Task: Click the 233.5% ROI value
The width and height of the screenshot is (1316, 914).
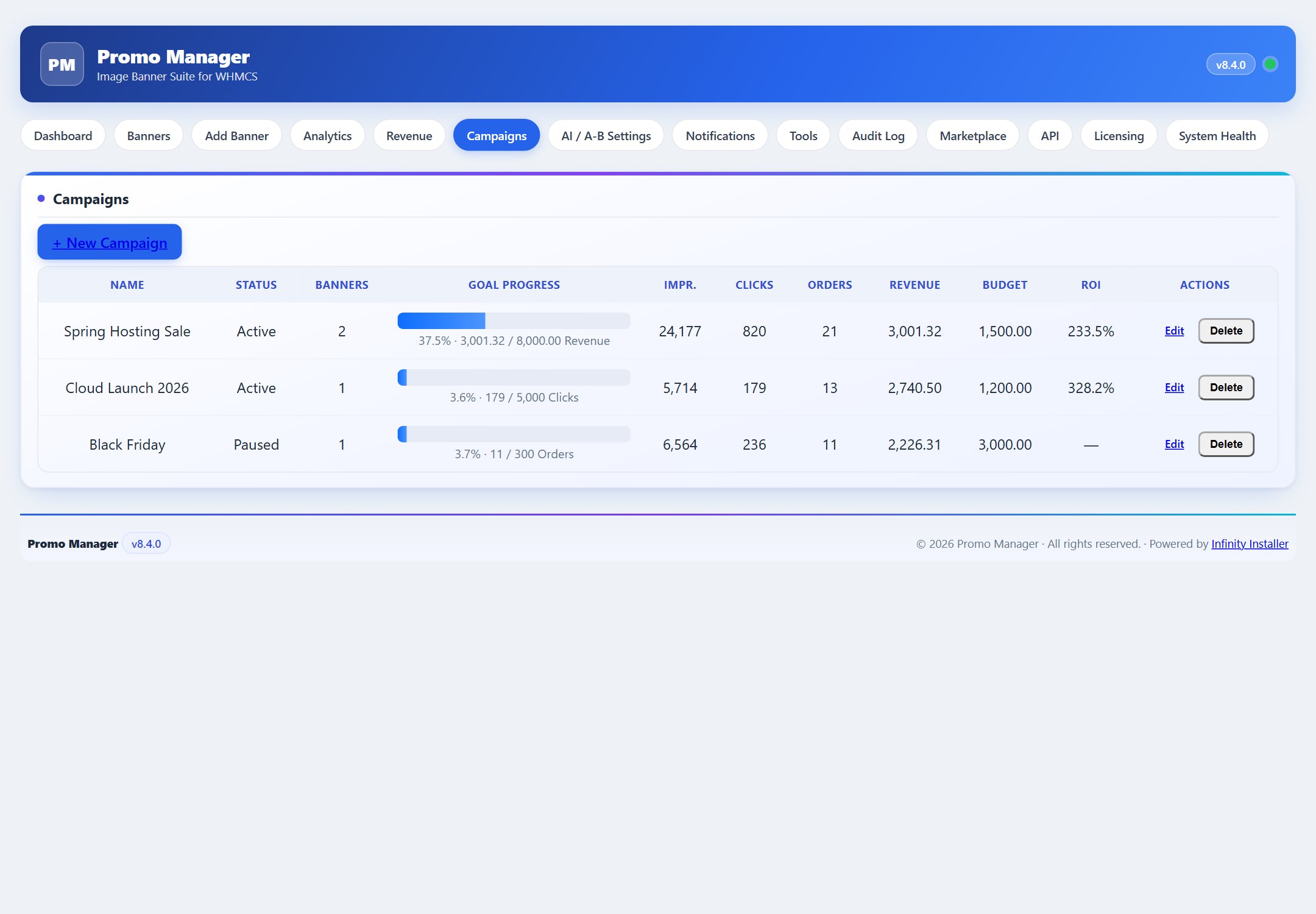Action: tap(1091, 331)
